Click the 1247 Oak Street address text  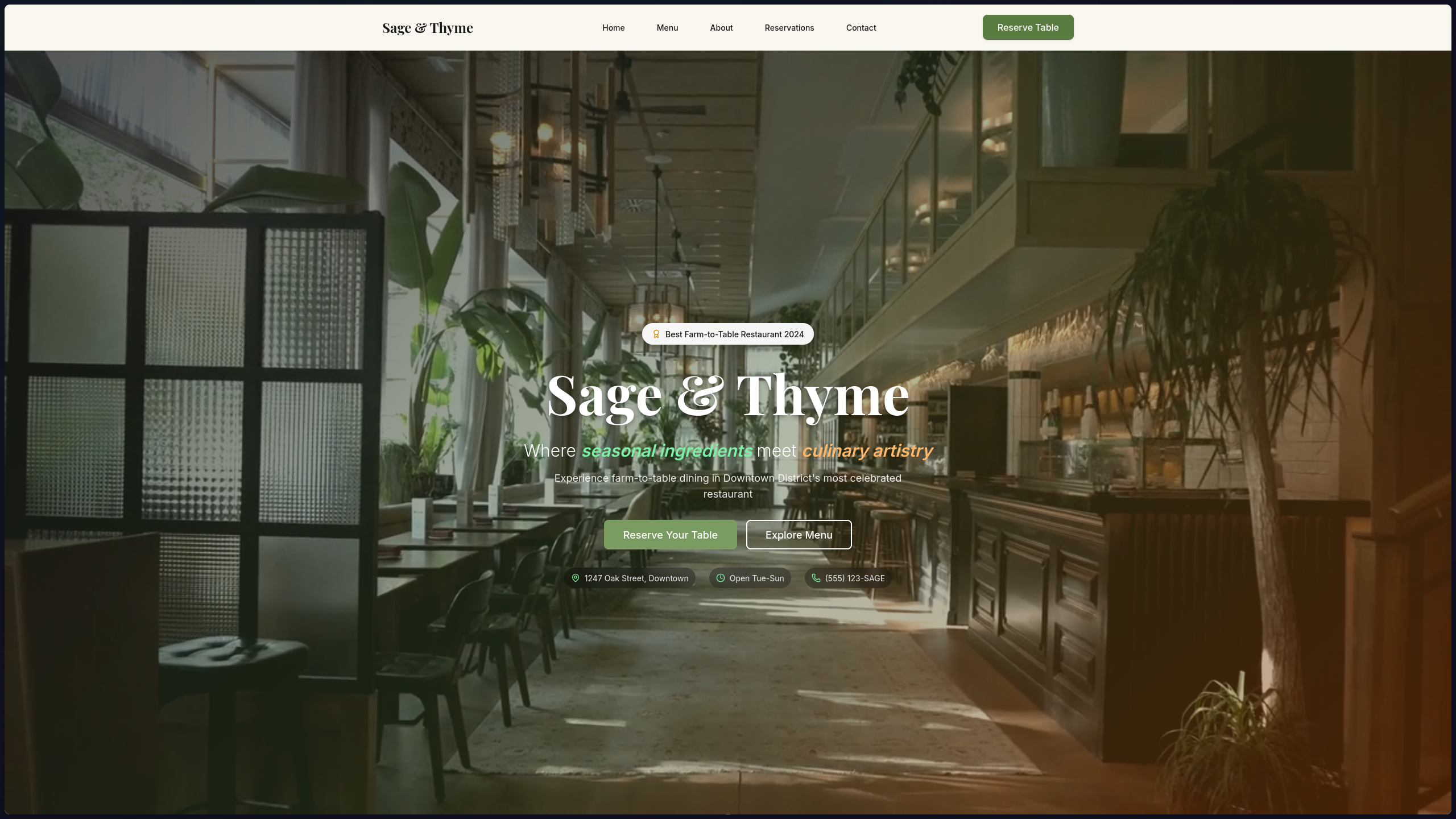(x=636, y=578)
